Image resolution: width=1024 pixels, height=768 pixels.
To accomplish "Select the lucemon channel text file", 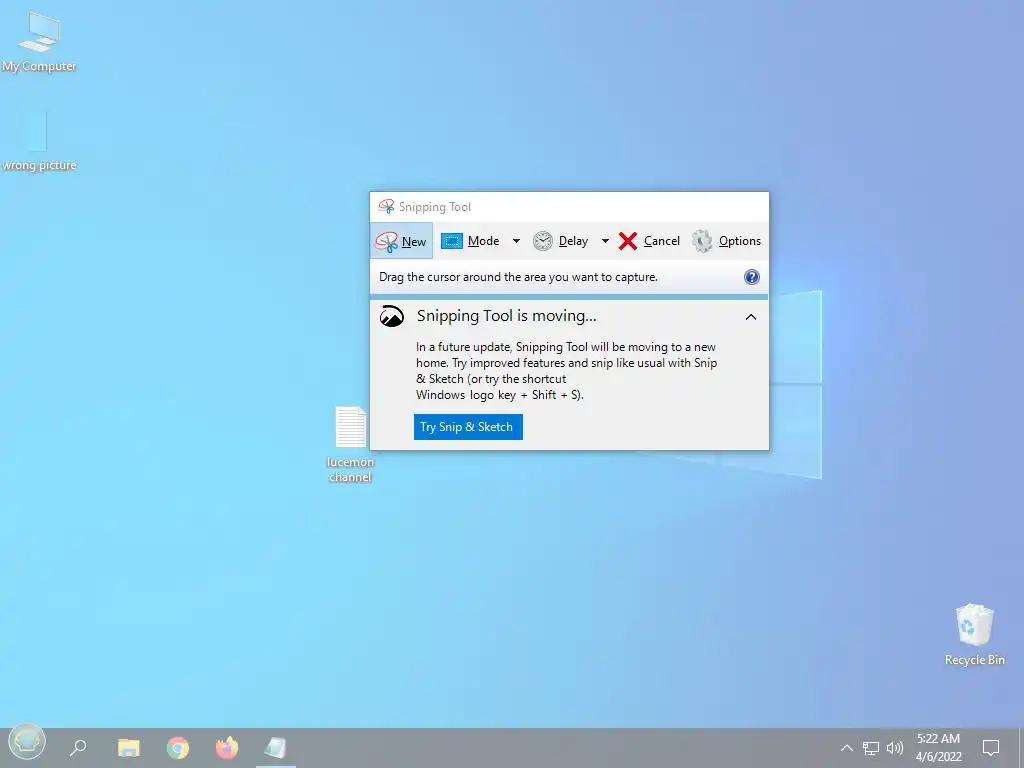I will [351, 445].
